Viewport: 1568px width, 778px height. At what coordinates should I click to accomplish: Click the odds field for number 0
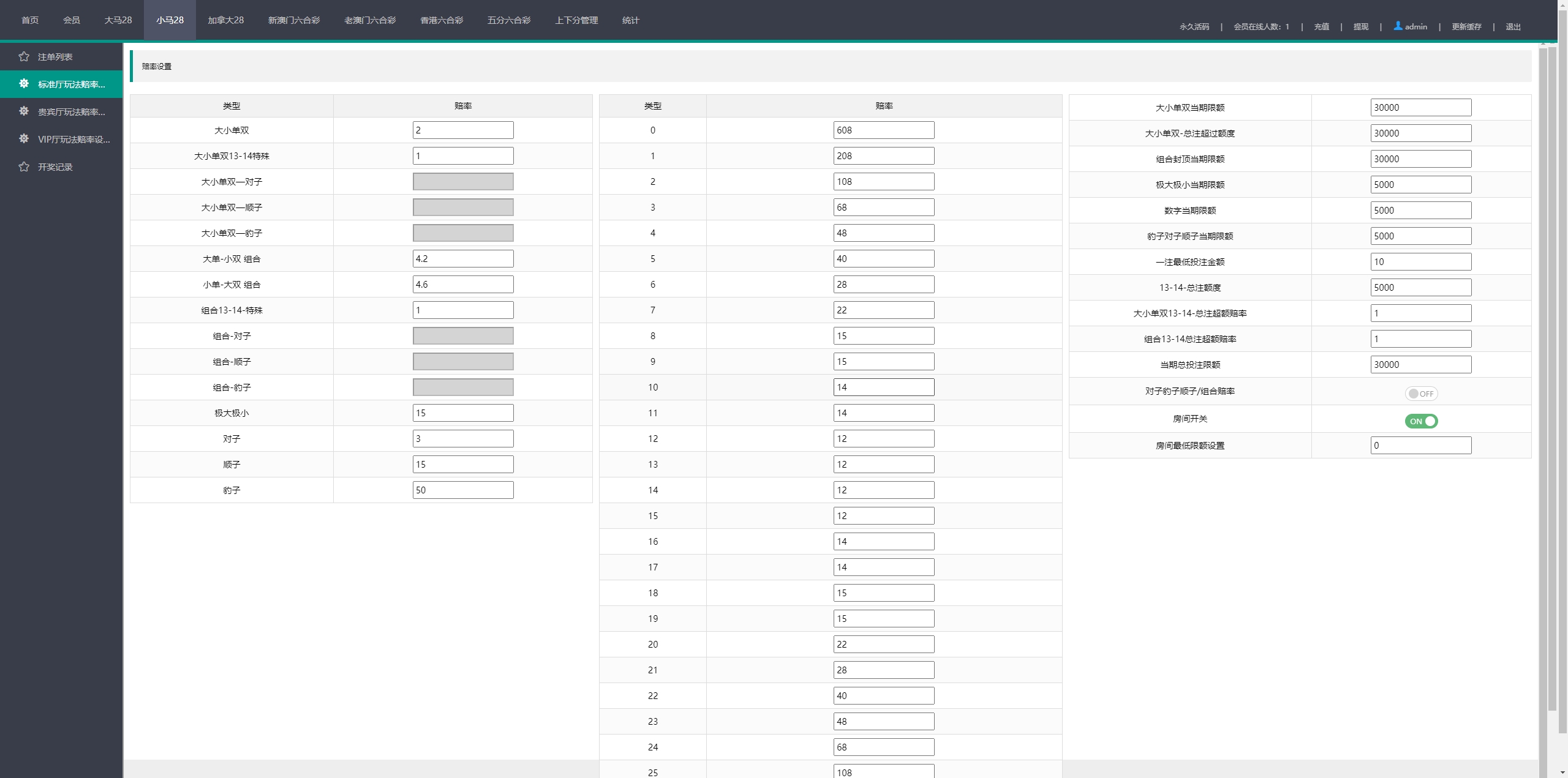[x=883, y=130]
